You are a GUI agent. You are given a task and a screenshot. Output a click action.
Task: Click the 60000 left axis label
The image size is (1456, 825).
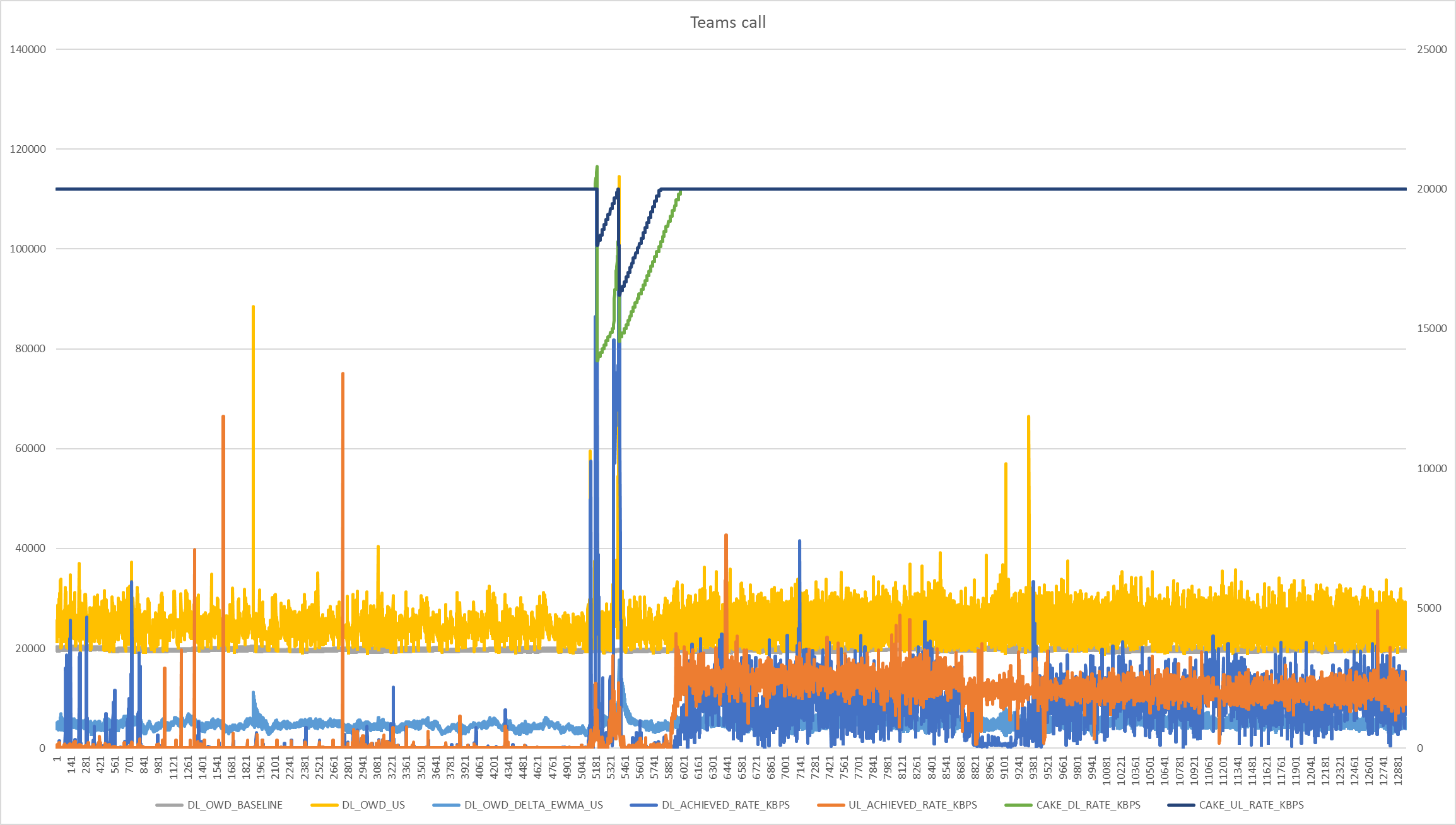point(30,448)
